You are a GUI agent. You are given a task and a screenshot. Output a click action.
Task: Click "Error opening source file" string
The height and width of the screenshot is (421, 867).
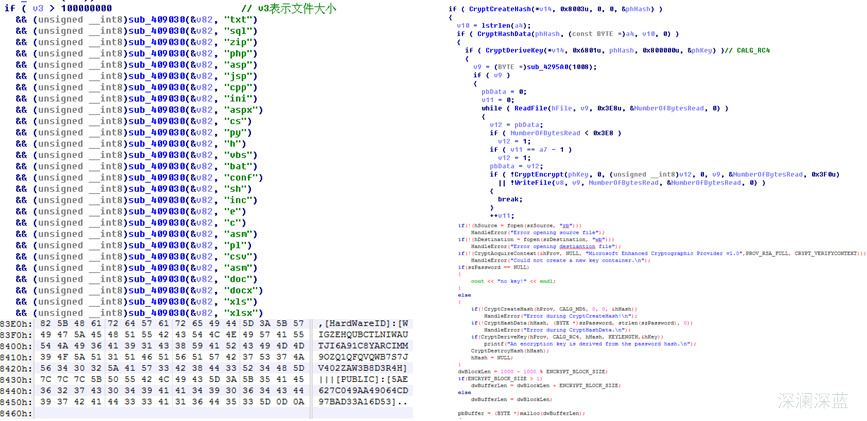point(555,232)
